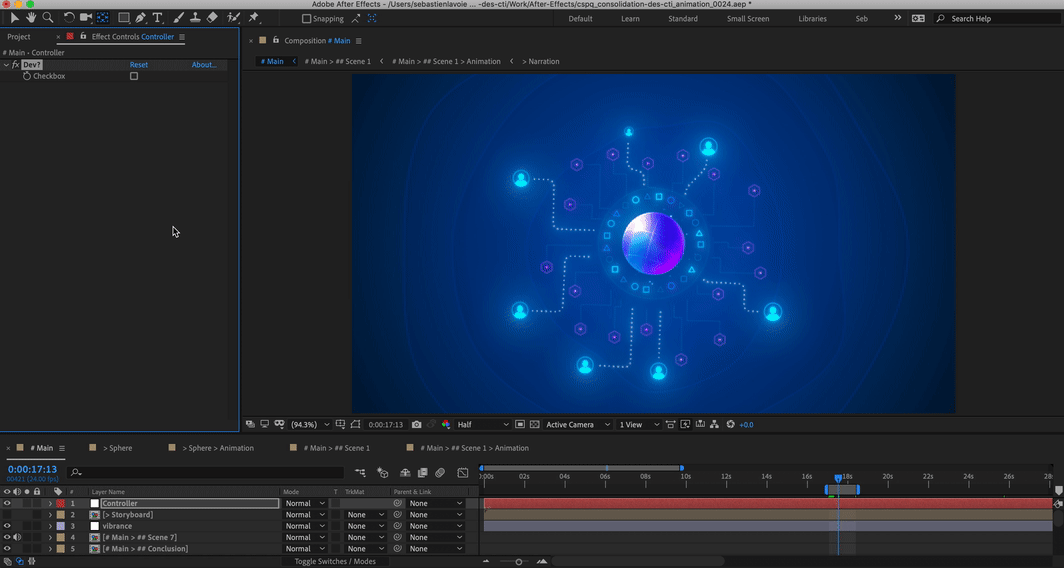Take a snapshot with the camera icon
The height and width of the screenshot is (568, 1064).
point(417,425)
